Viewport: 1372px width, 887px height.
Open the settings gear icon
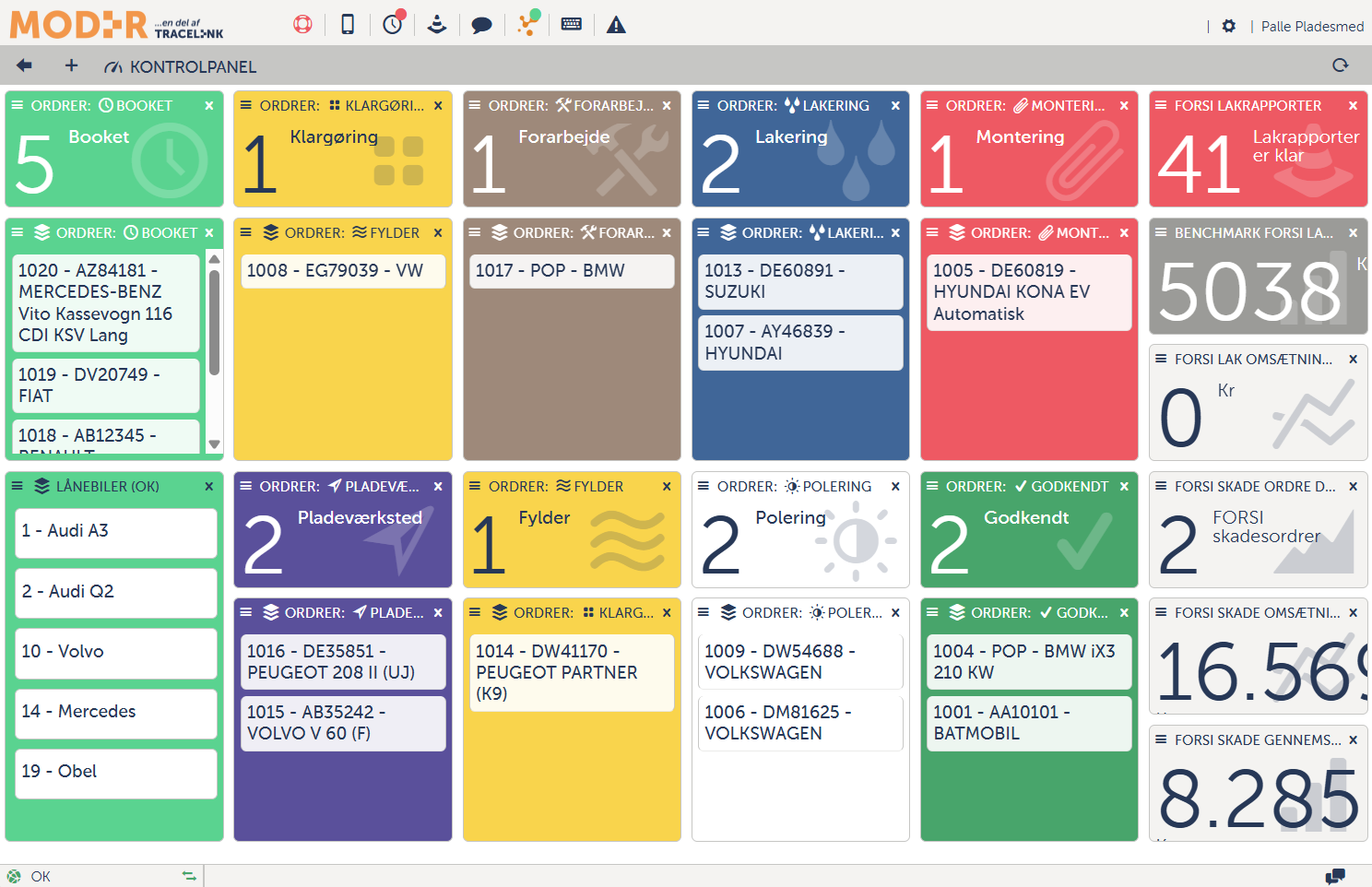click(x=1228, y=26)
